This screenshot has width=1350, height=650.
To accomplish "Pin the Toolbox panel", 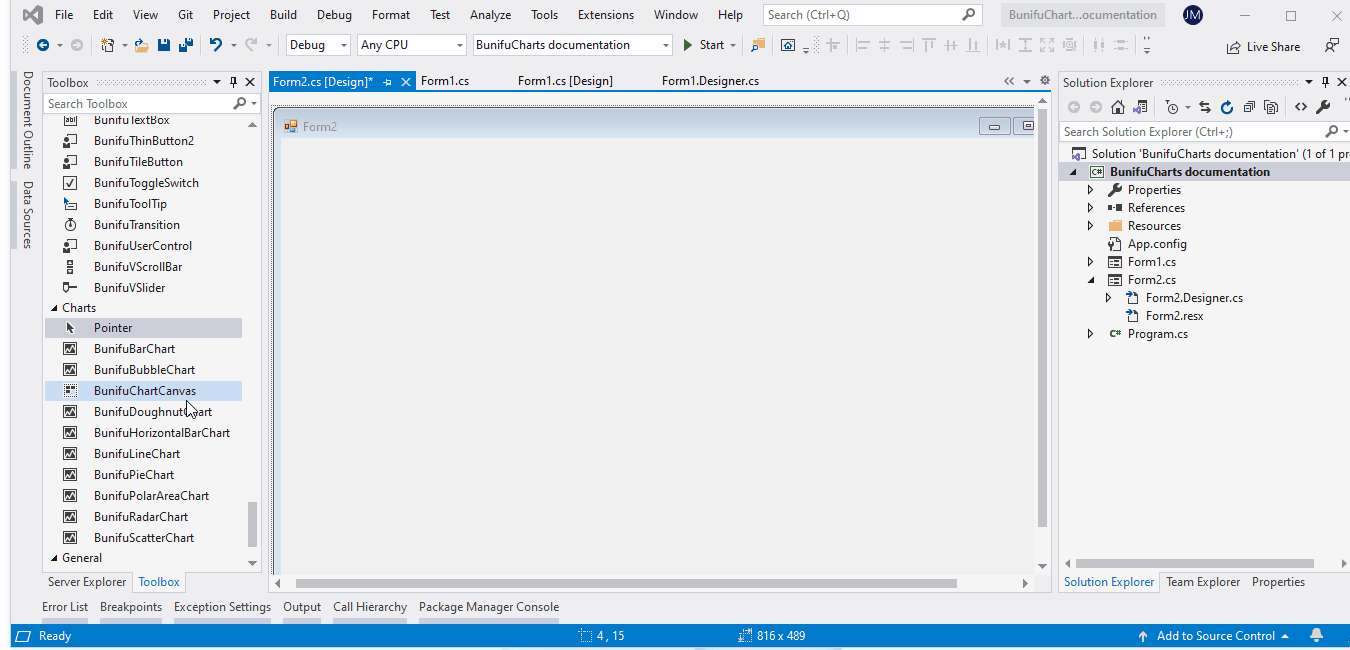I will pyautogui.click(x=233, y=82).
